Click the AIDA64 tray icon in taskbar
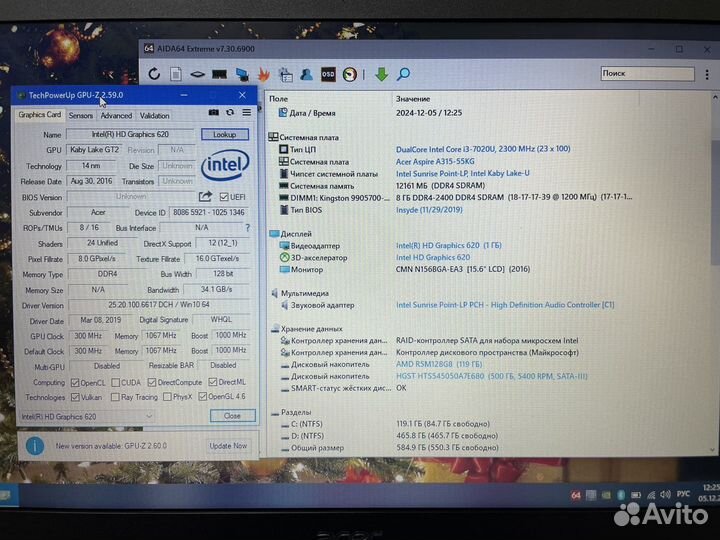 [575, 495]
